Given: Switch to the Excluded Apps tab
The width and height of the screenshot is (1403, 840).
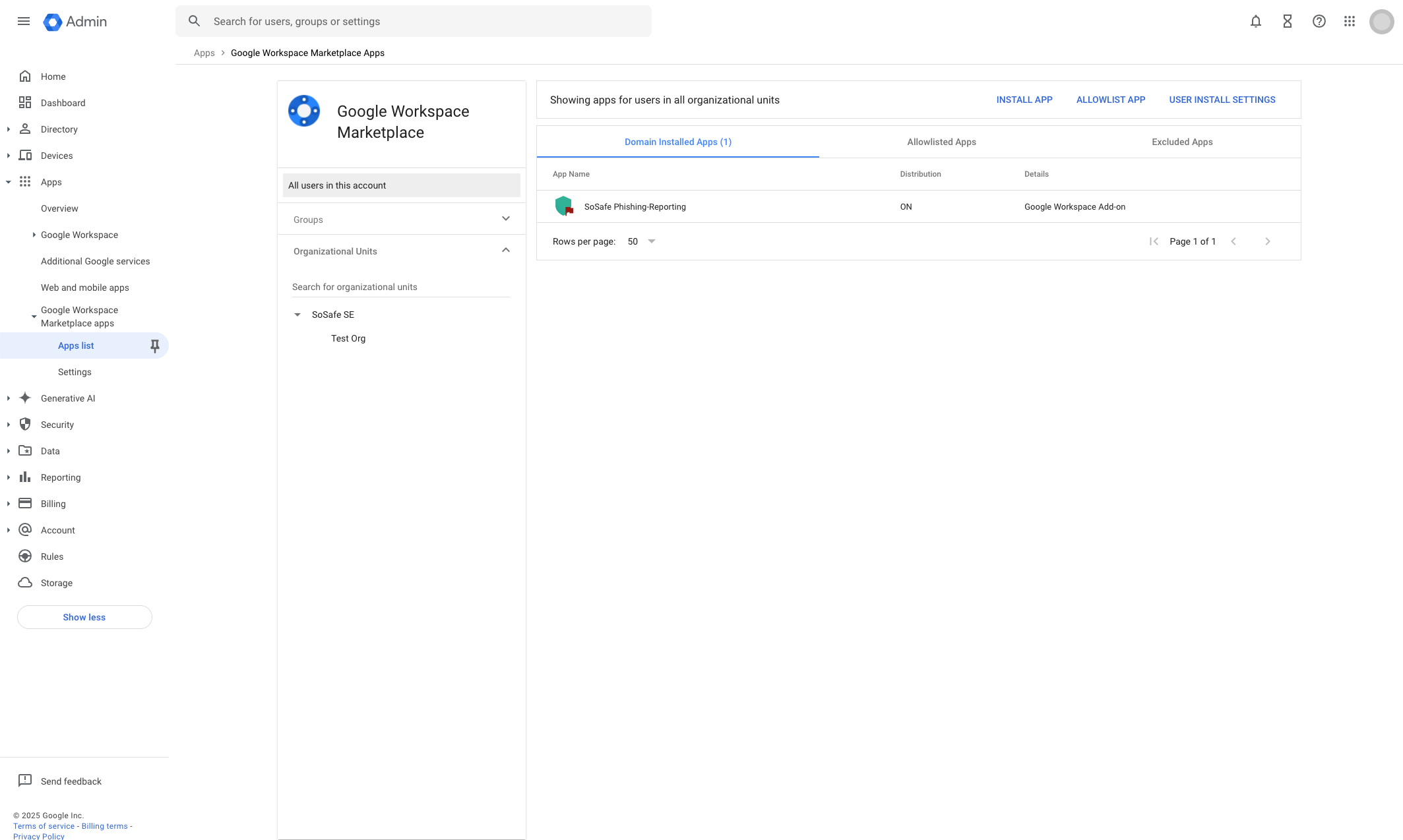Looking at the screenshot, I should (1181, 142).
